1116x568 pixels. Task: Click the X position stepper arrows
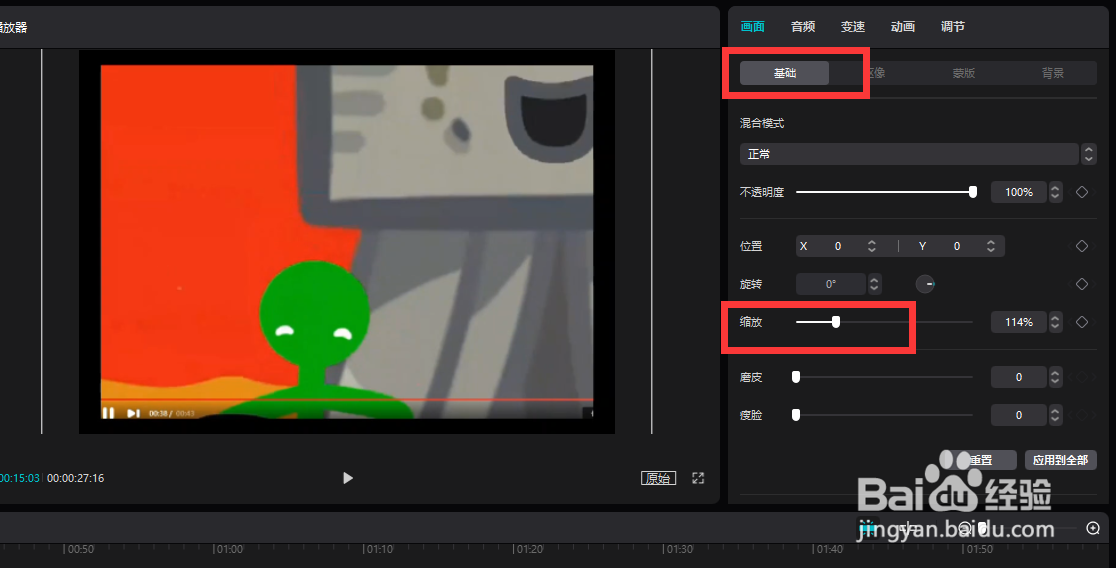[x=872, y=246]
